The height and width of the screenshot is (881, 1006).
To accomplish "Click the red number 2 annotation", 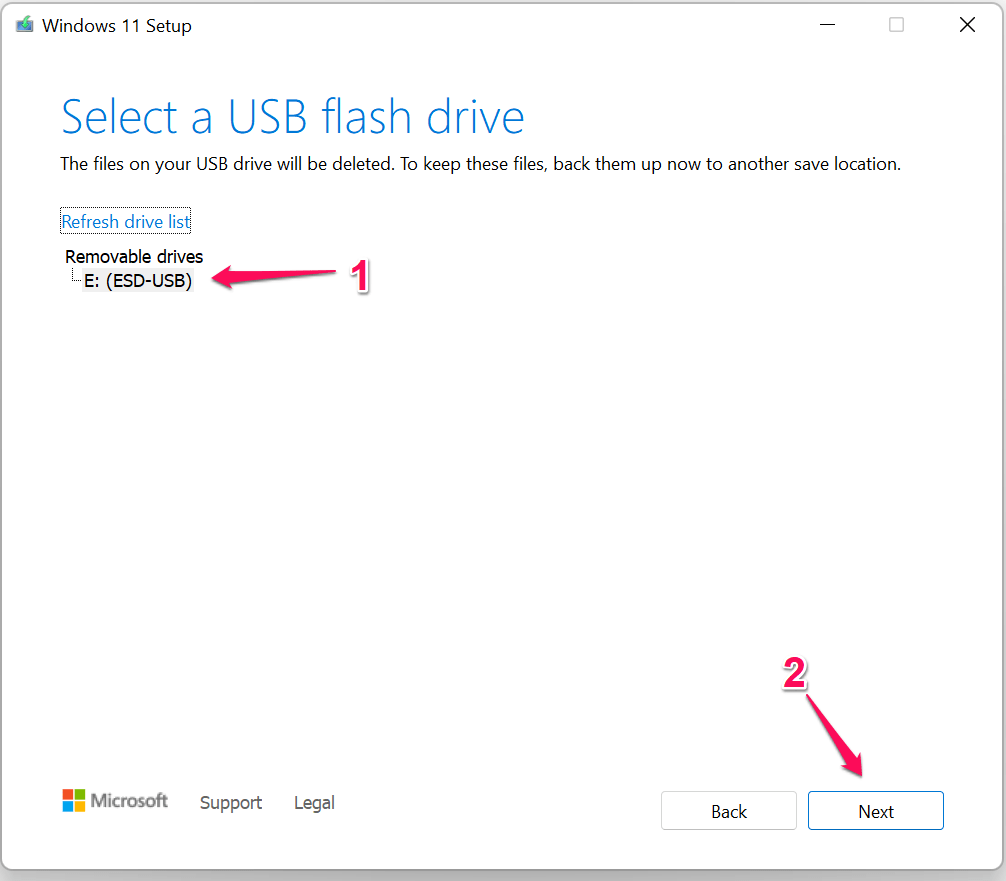I will [x=794, y=675].
